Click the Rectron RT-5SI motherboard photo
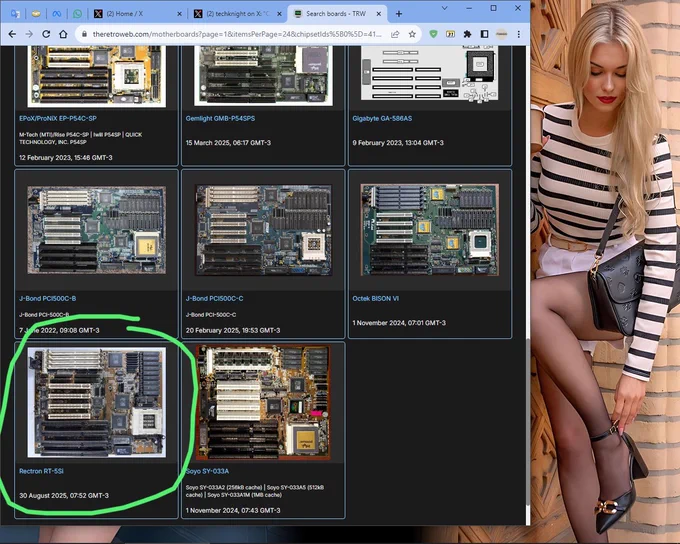The height and width of the screenshot is (544, 680). click(x=96, y=402)
